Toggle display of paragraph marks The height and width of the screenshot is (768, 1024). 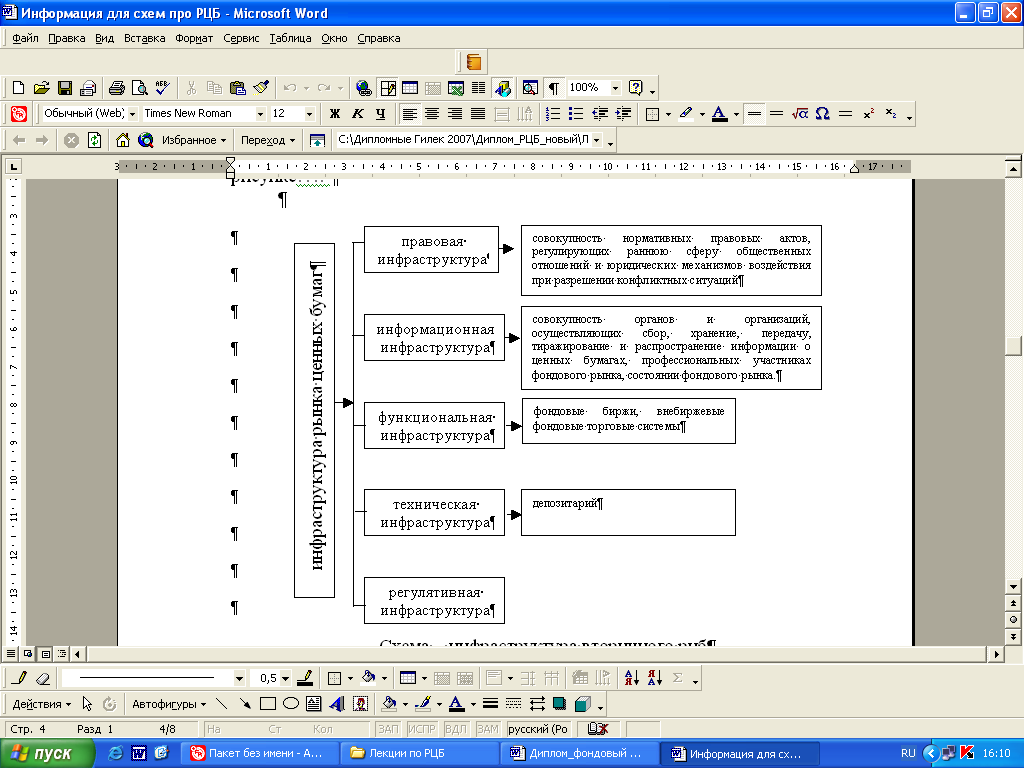(x=554, y=88)
